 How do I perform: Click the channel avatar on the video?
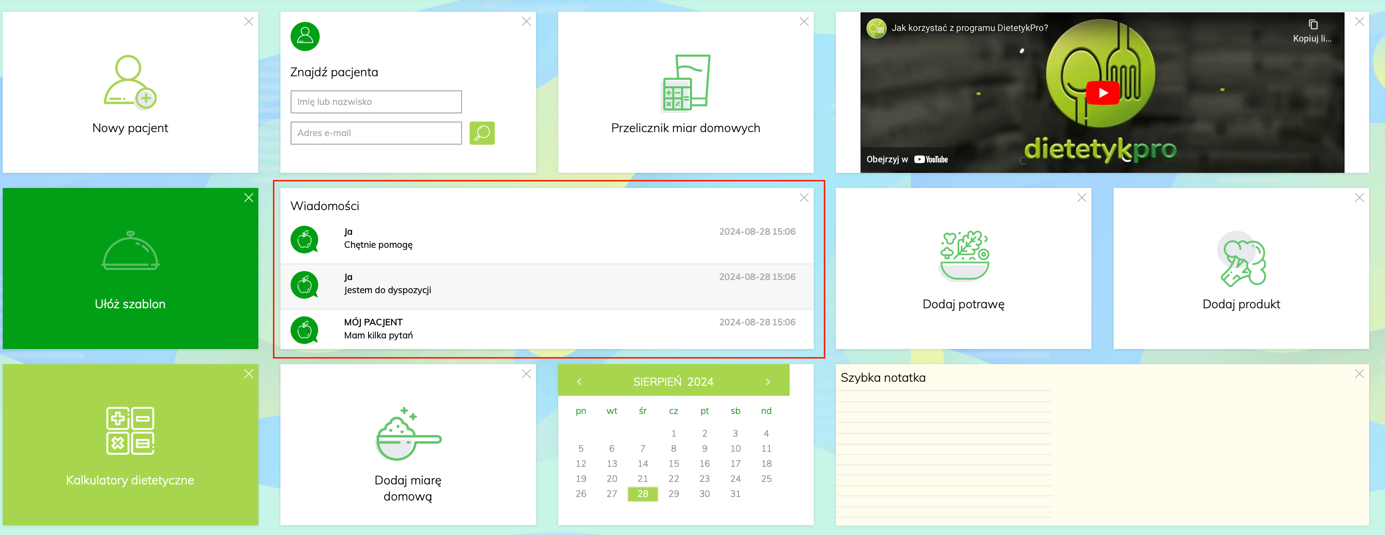876,28
